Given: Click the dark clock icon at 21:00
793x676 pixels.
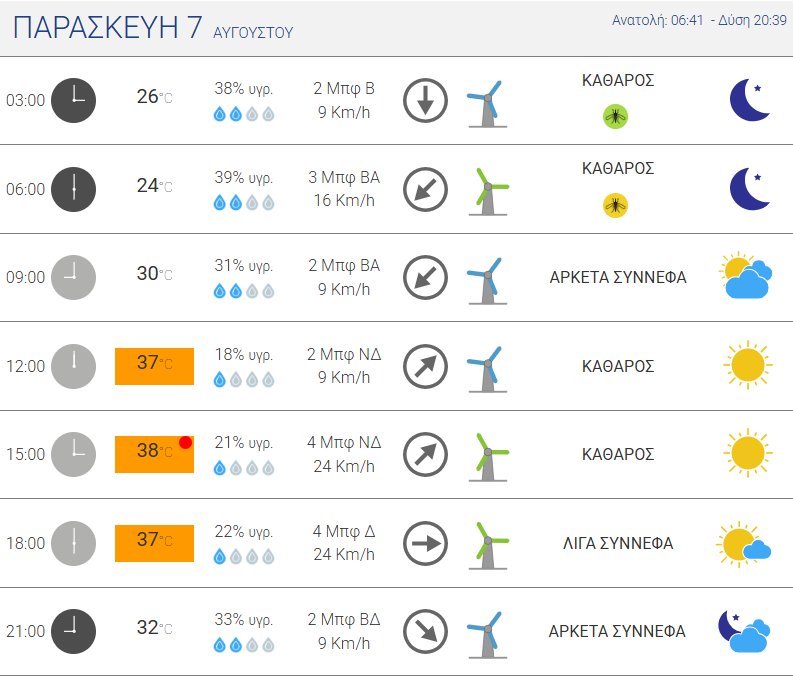Looking at the screenshot, I should pos(73,631).
